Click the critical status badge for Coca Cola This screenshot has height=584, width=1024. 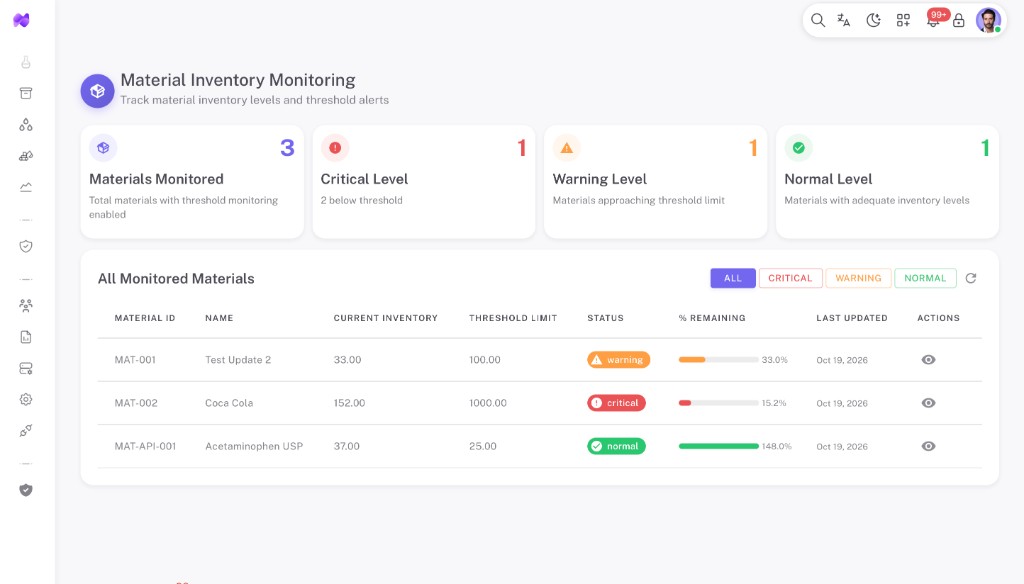(x=616, y=403)
